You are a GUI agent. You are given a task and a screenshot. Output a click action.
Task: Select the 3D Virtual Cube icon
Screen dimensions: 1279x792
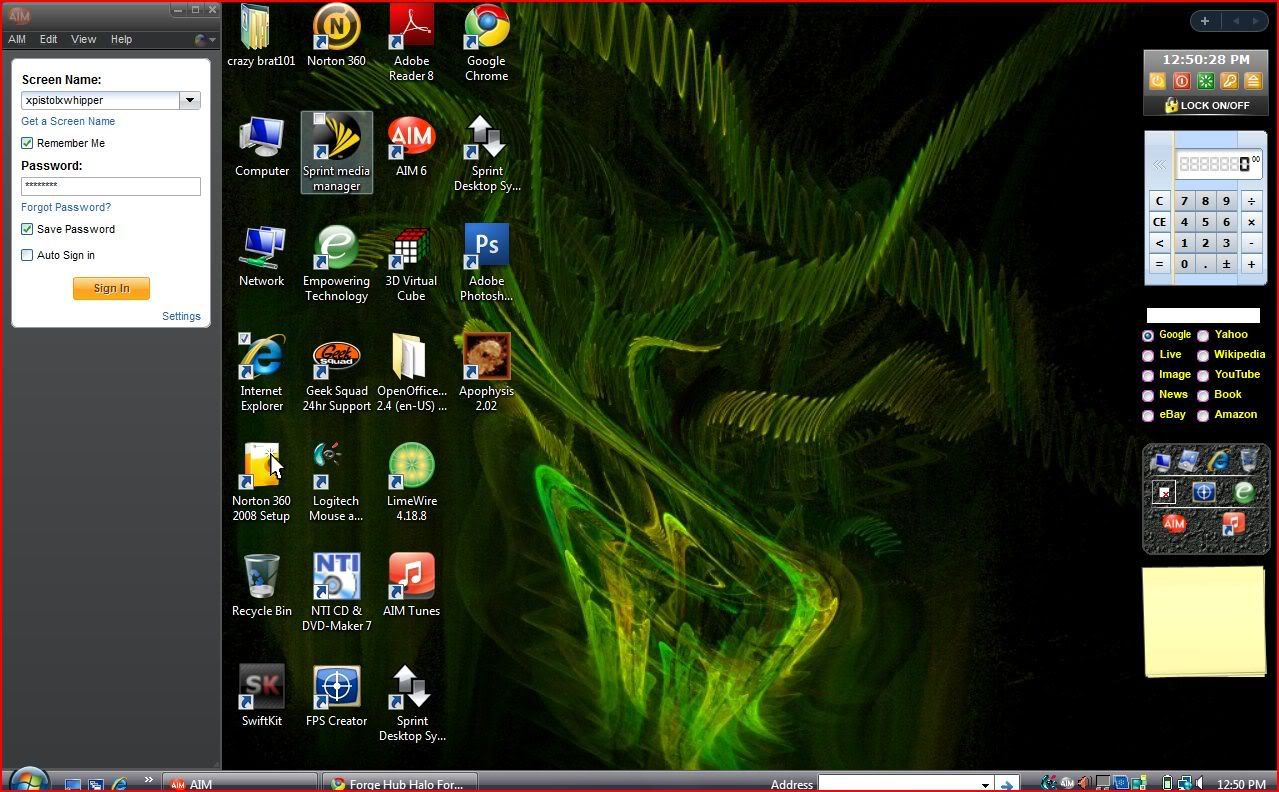[411, 262]
